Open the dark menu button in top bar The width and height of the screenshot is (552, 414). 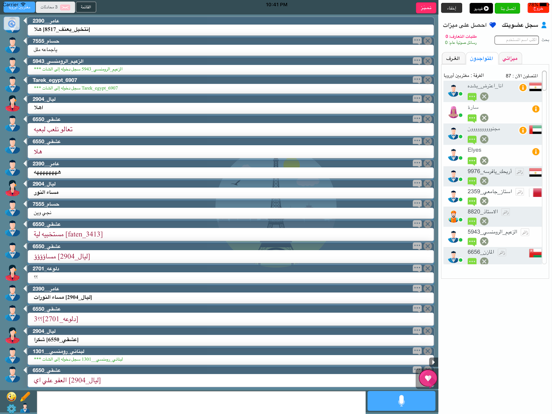86,7
